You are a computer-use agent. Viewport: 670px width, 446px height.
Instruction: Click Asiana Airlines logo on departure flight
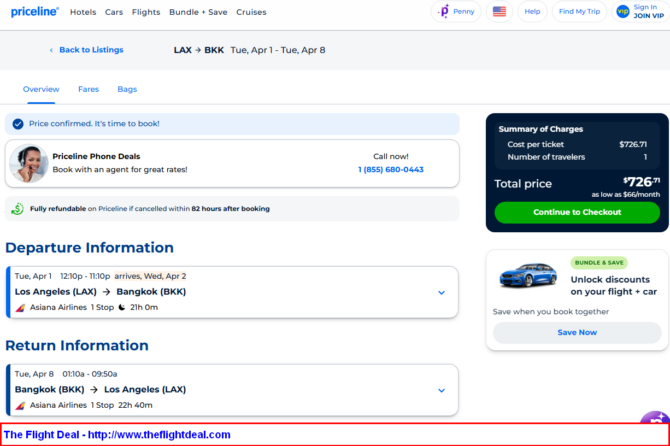(20, 307)
